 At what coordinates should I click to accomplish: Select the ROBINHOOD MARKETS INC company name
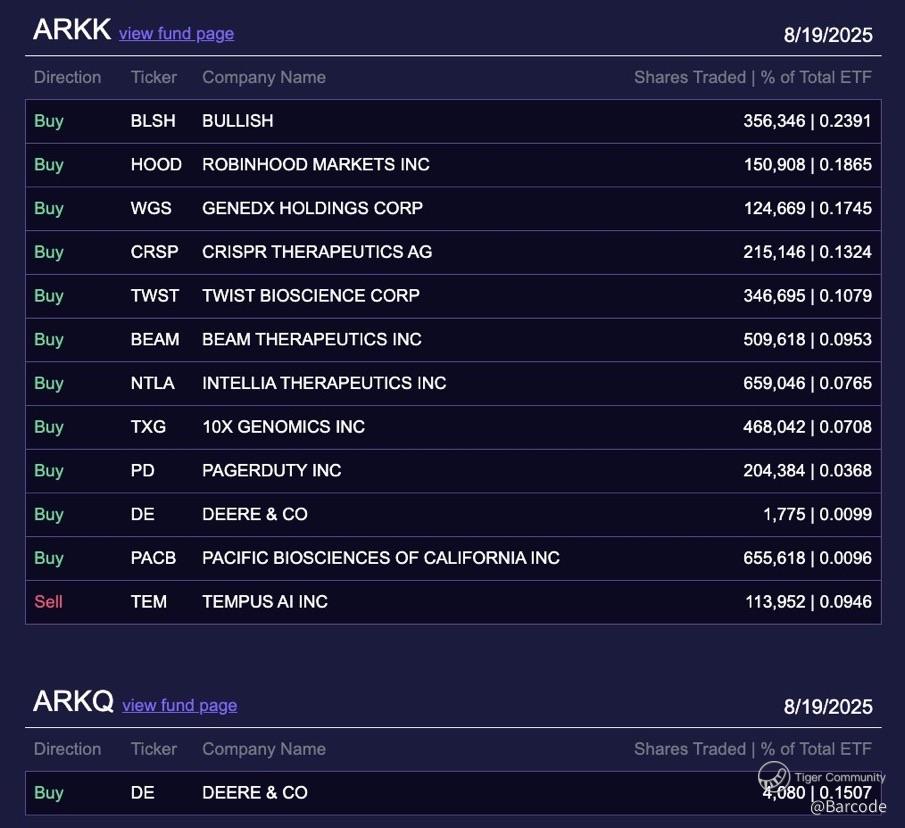[315, 165]
